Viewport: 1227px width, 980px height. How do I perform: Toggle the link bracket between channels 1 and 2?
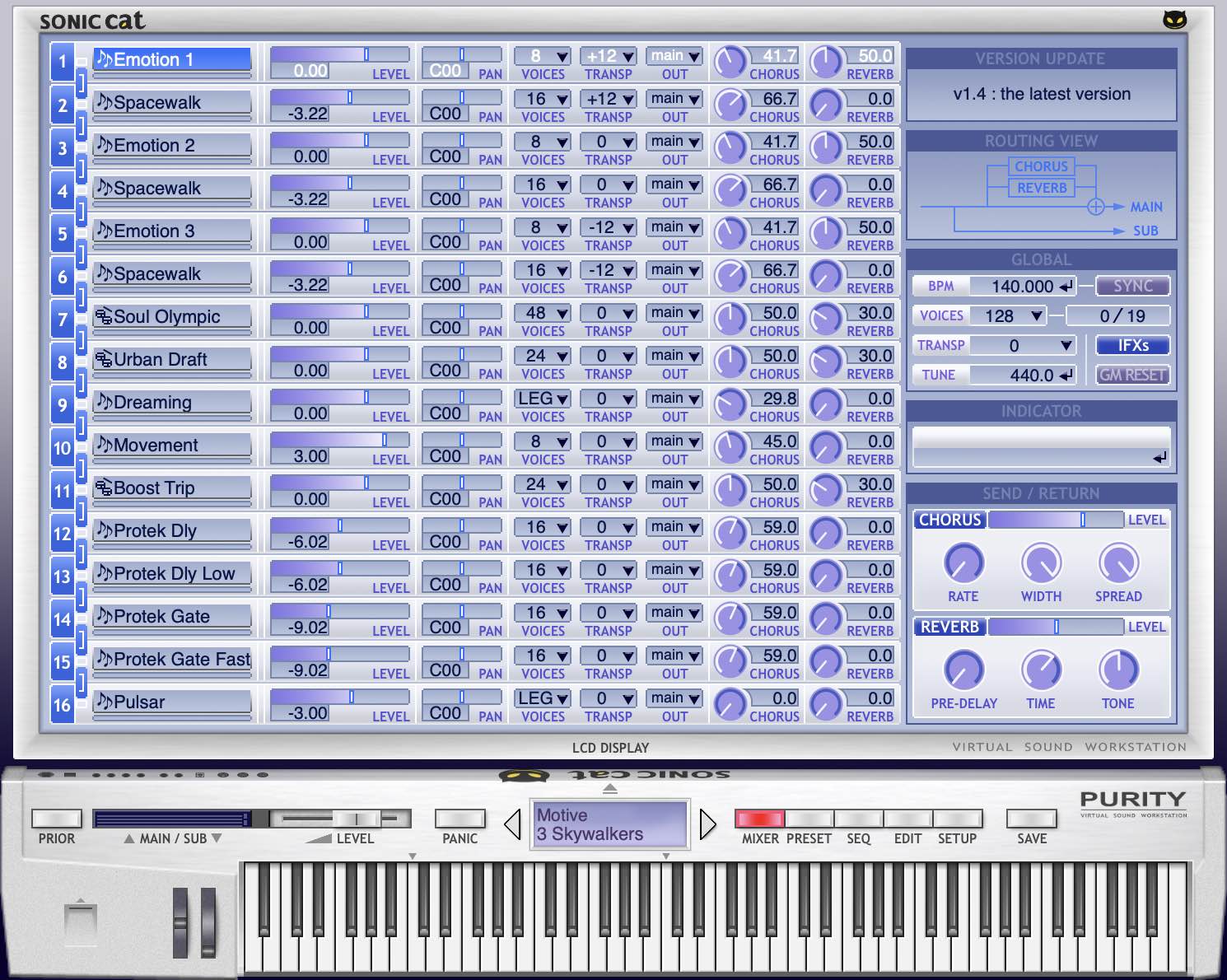[x=80, y=82]
